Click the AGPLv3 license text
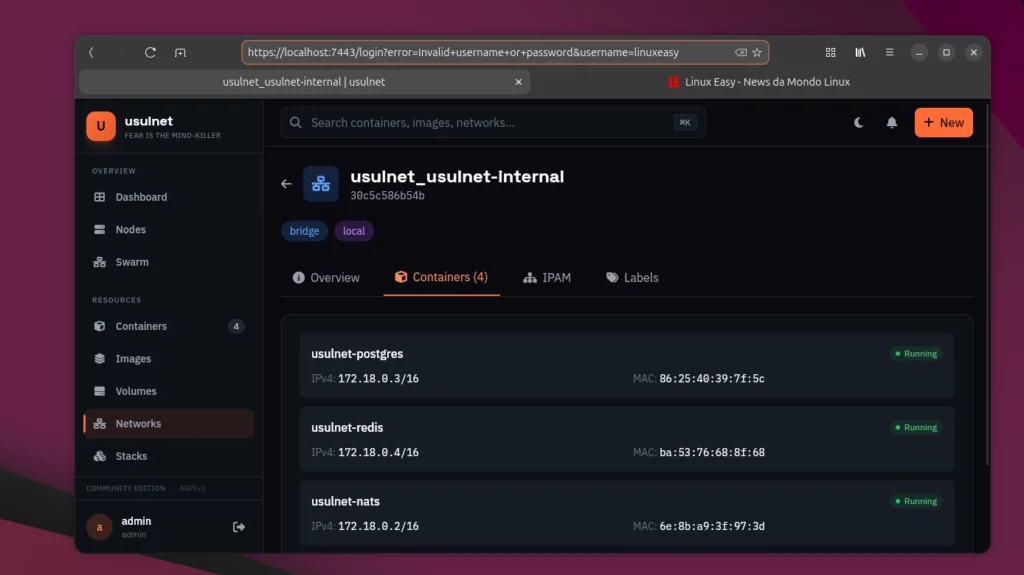This screenshot has height=575, width=1024. 192,488
